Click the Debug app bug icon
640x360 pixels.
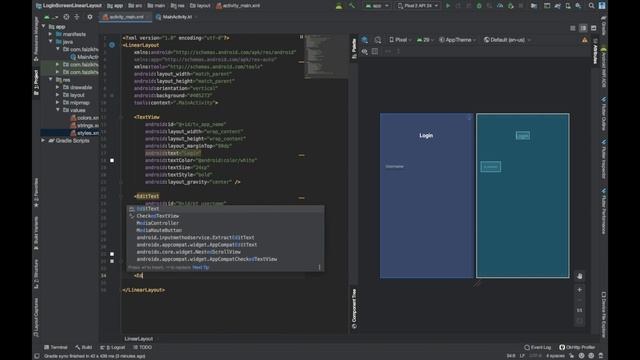pyautogui.click(x=479, y=6)
